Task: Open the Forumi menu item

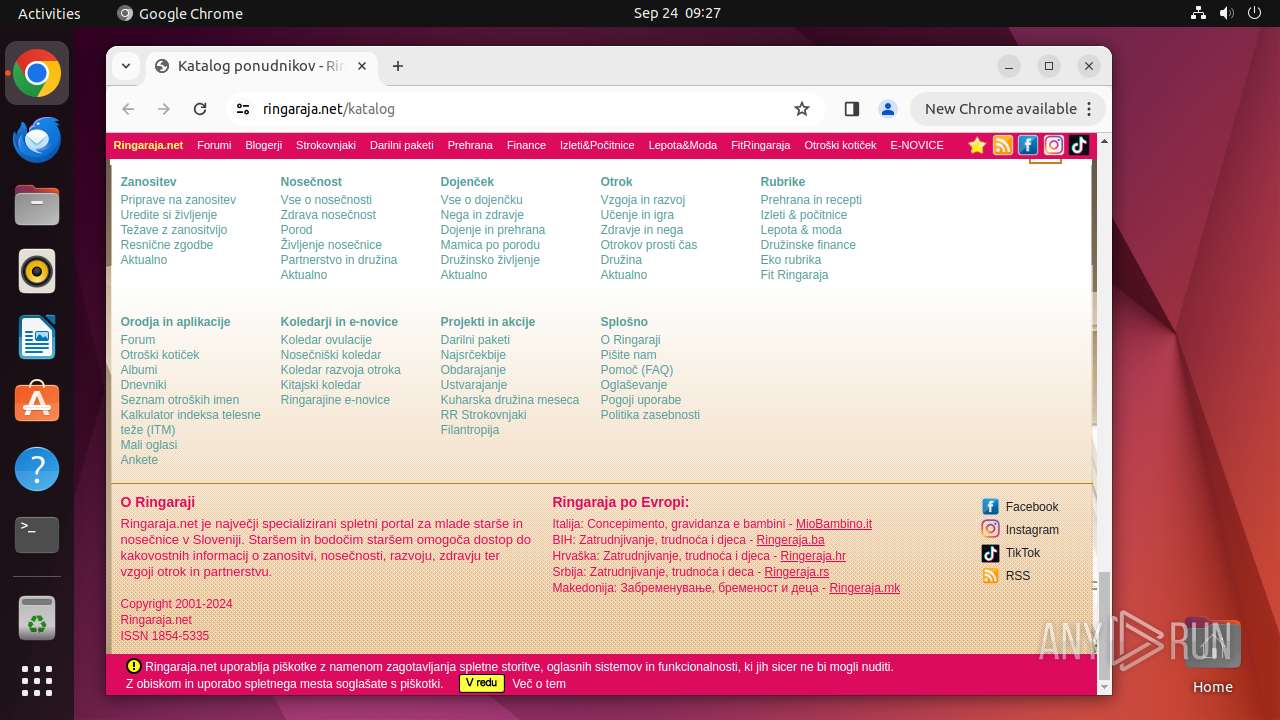Action: tap(214, 145)
